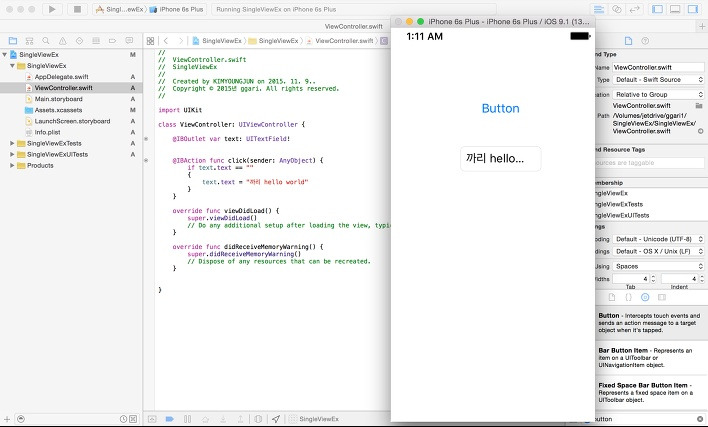Open Main.storyboard

[x=71, y=99]
